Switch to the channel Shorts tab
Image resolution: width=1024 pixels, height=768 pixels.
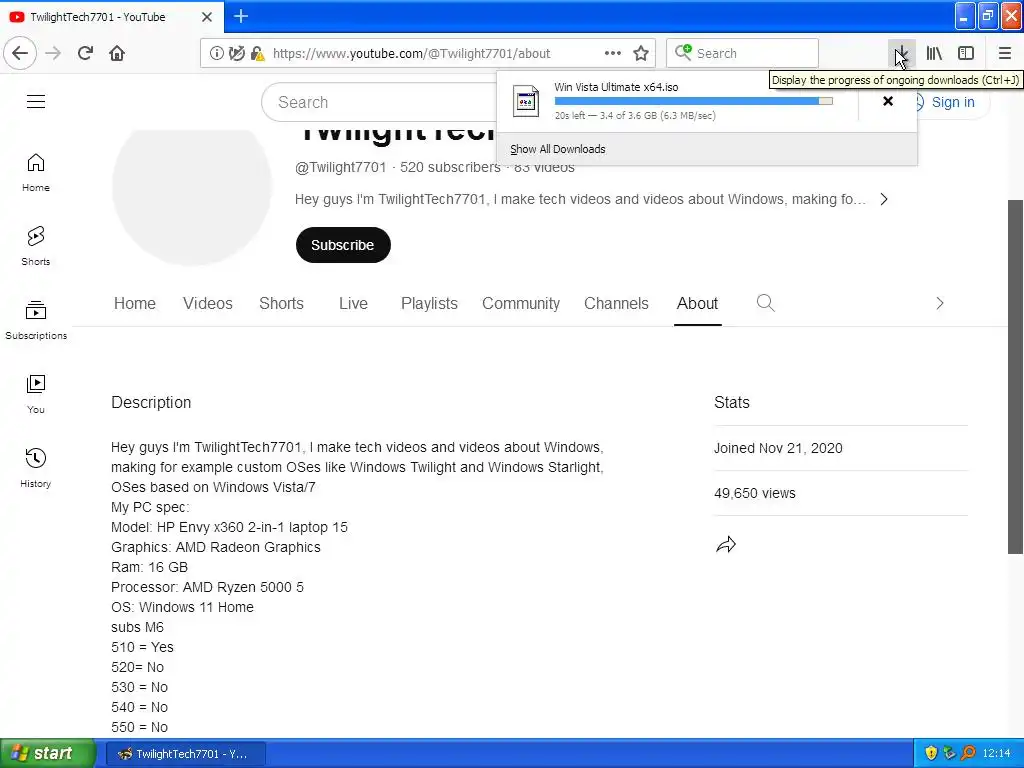click(281, 304)
